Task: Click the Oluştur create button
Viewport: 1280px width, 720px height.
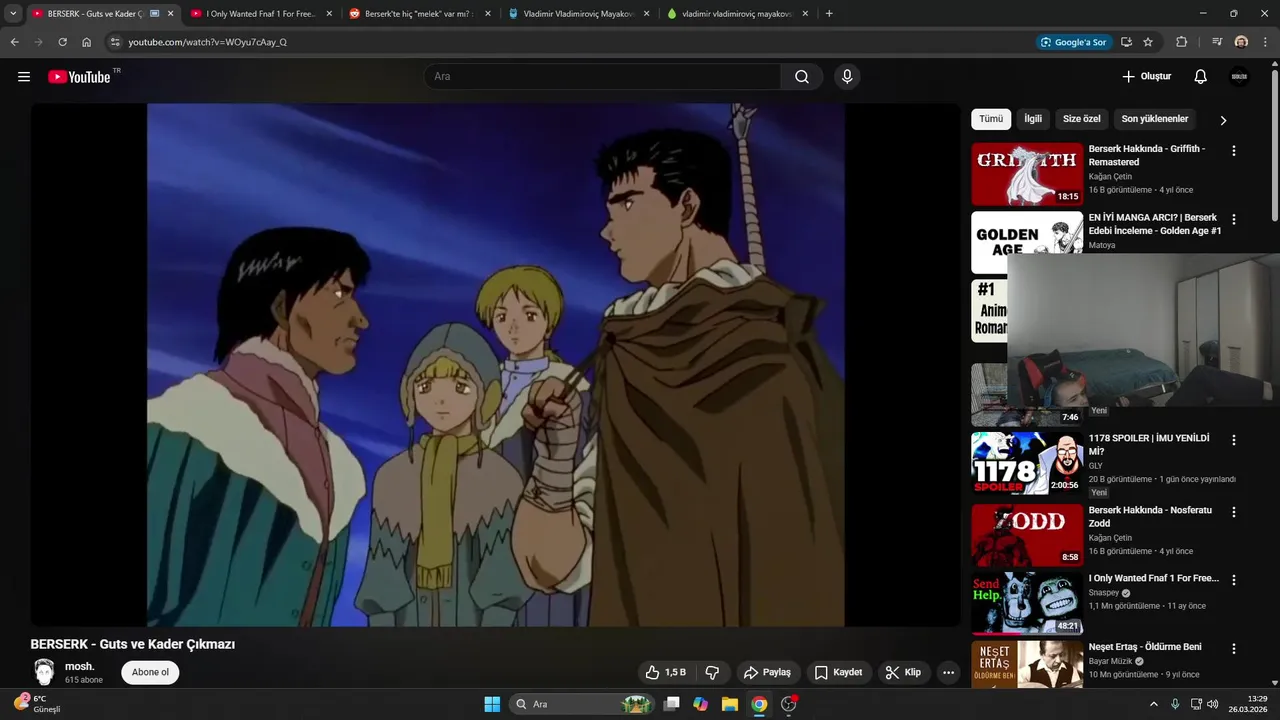Action: [1146, 77]
